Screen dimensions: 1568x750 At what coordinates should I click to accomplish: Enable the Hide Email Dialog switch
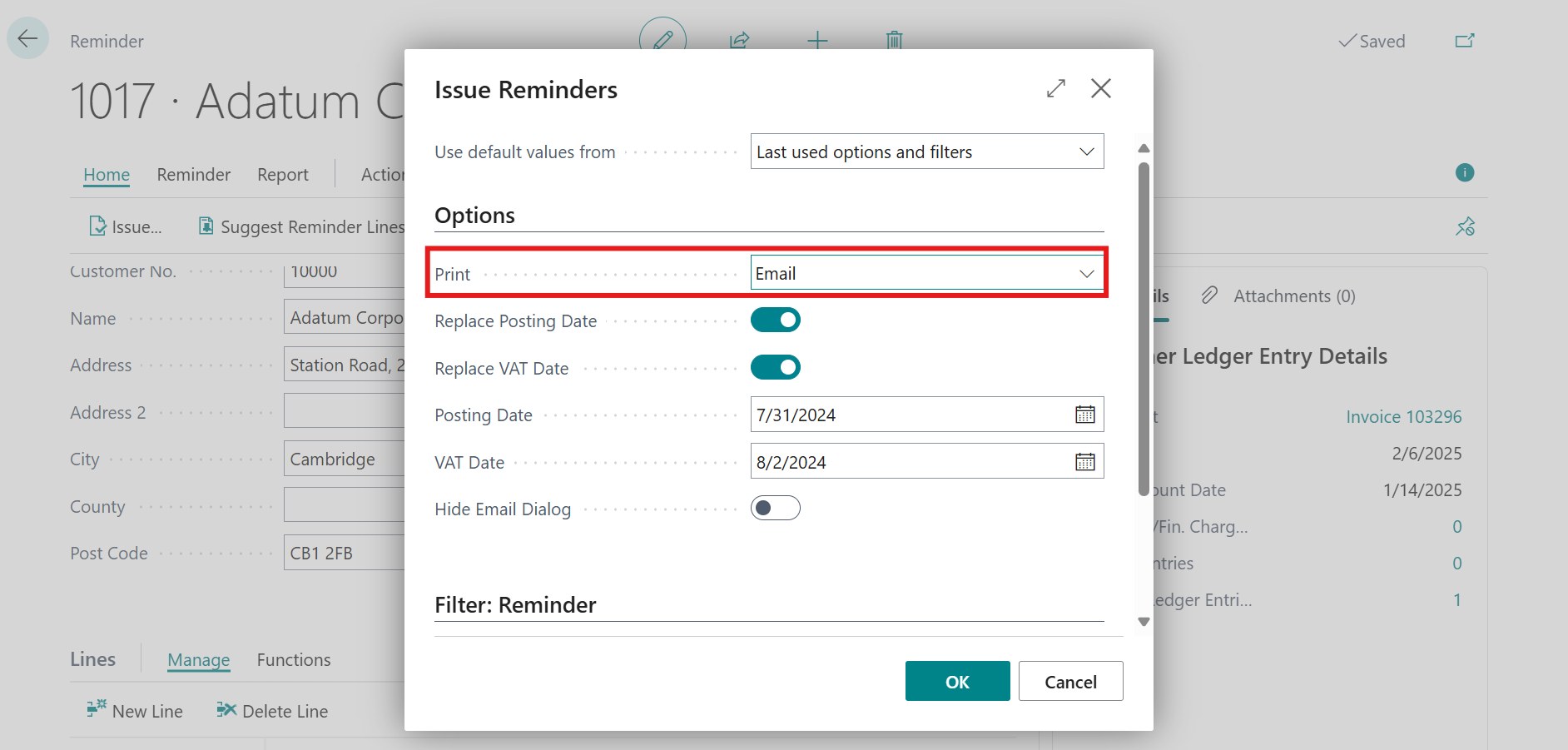775,509
